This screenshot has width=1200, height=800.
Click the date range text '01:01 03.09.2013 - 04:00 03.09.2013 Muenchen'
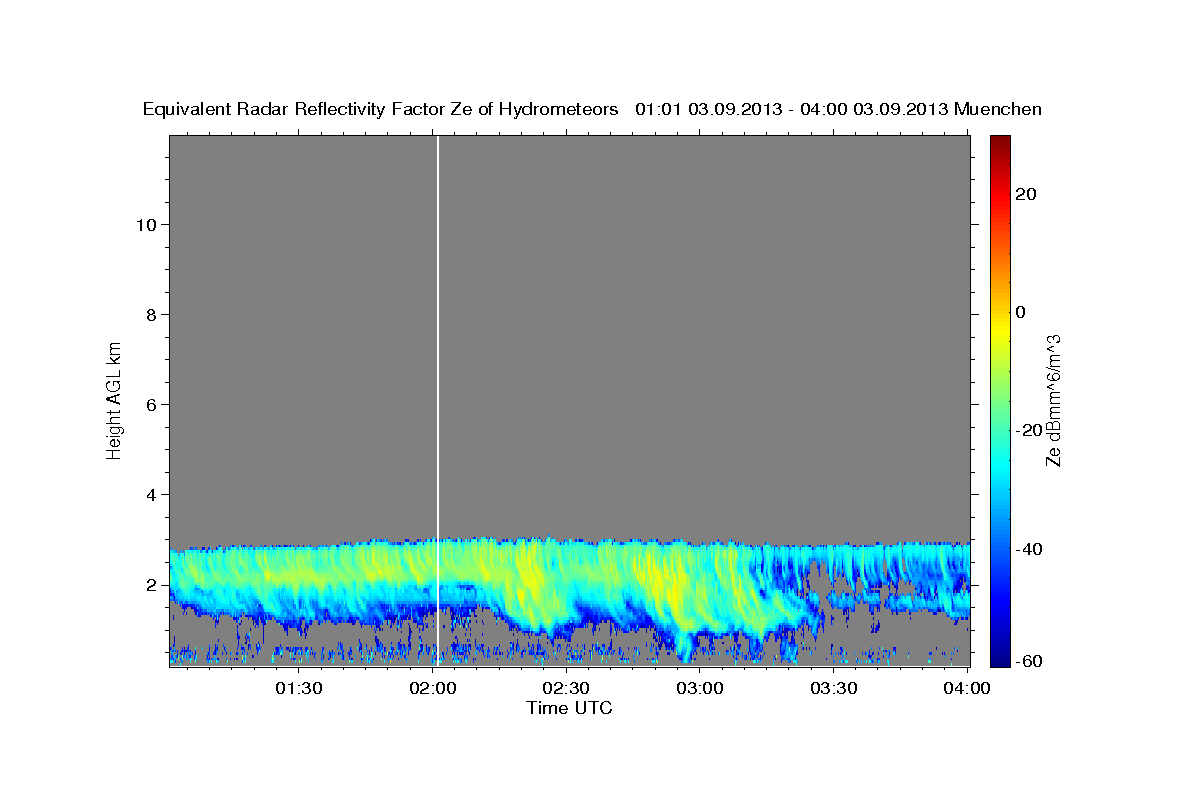point(838,110)
